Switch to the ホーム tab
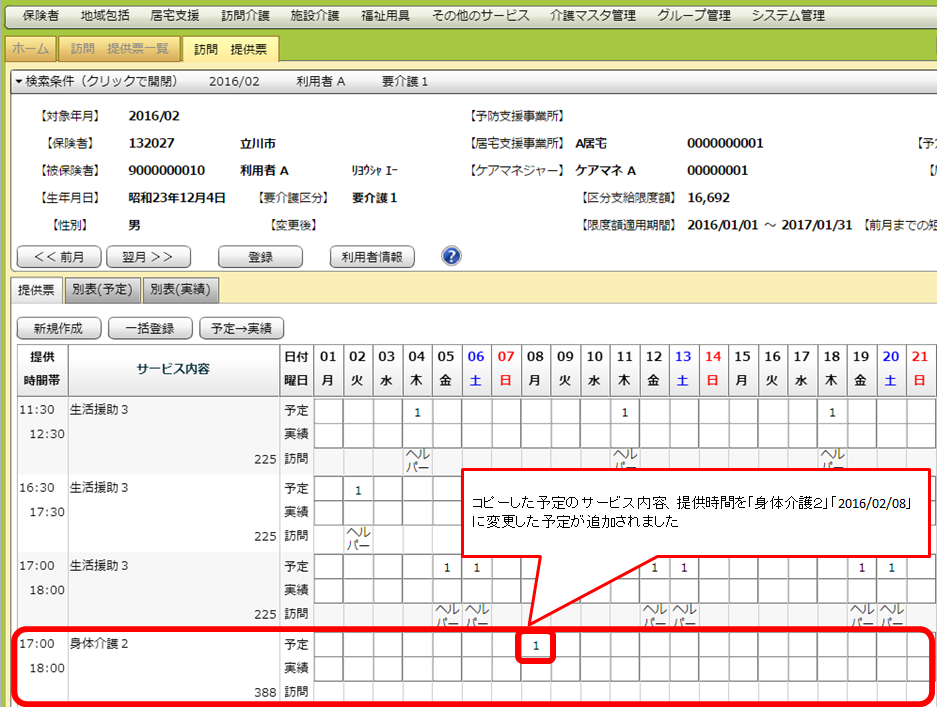Image resolution: width=937 pixels, height=707 pixels. 30,49
